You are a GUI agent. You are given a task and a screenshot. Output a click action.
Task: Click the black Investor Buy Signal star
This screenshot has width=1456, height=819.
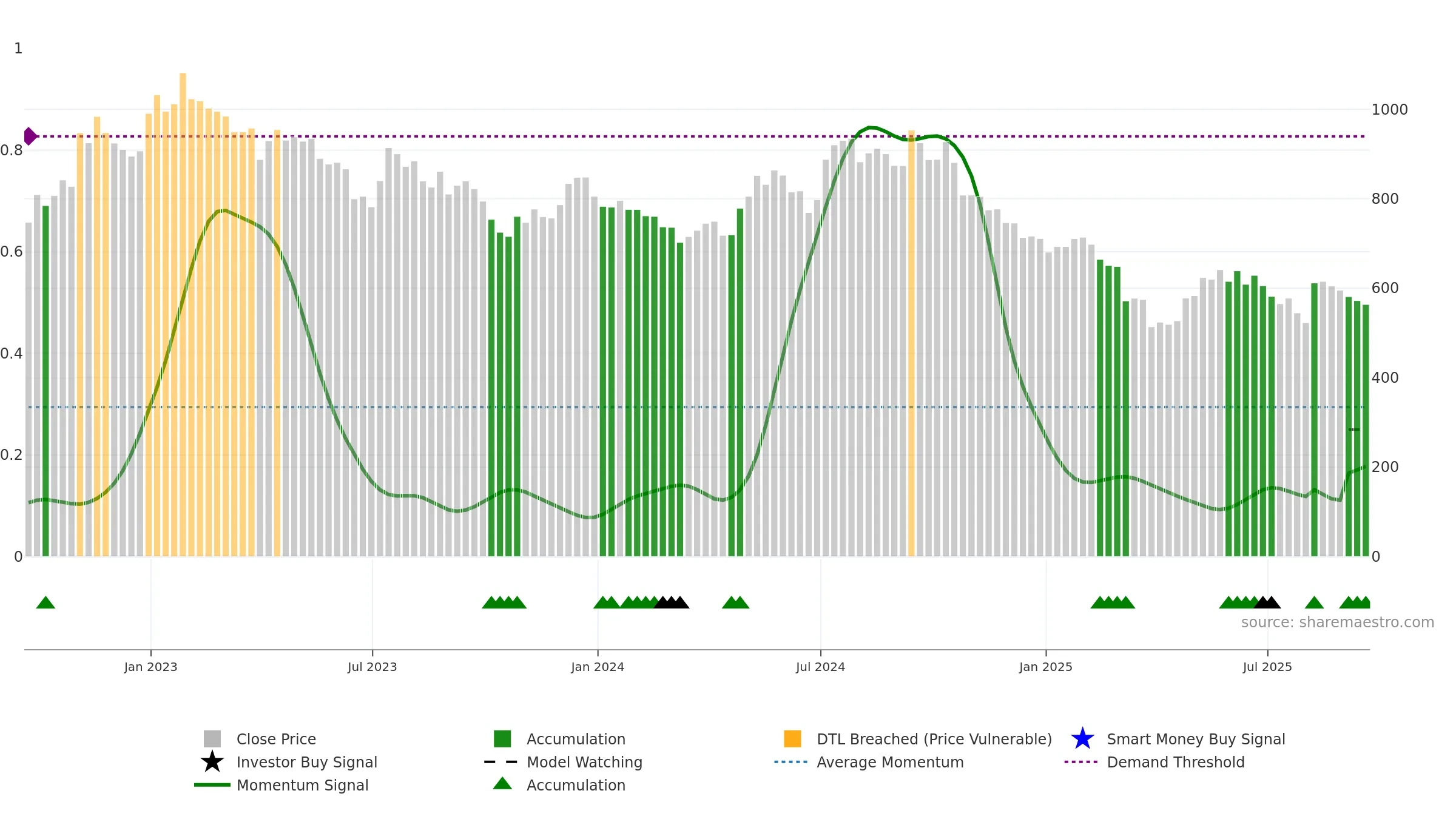[212, 762]
